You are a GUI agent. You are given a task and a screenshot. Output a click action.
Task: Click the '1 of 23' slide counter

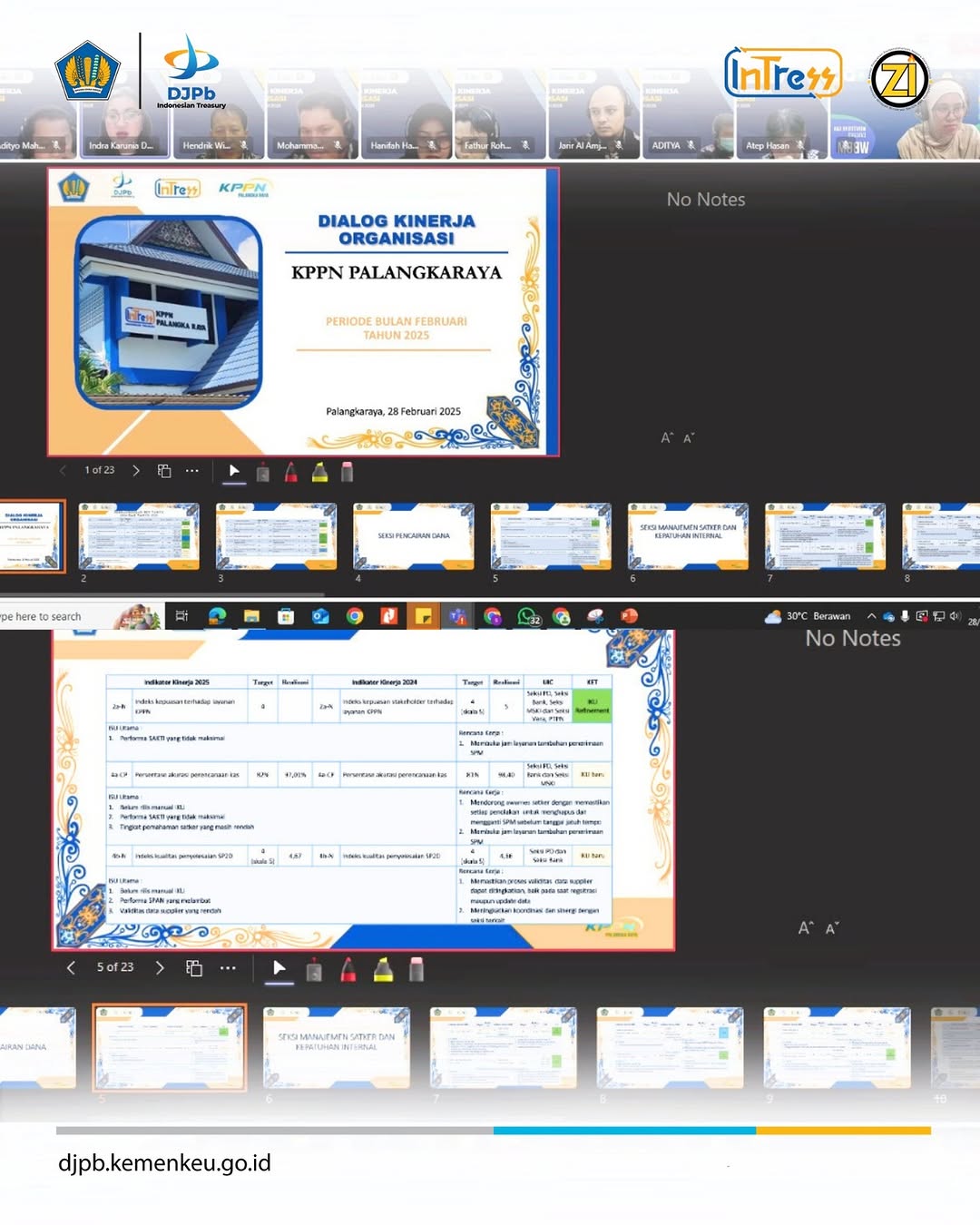click(x=100, y=470)
